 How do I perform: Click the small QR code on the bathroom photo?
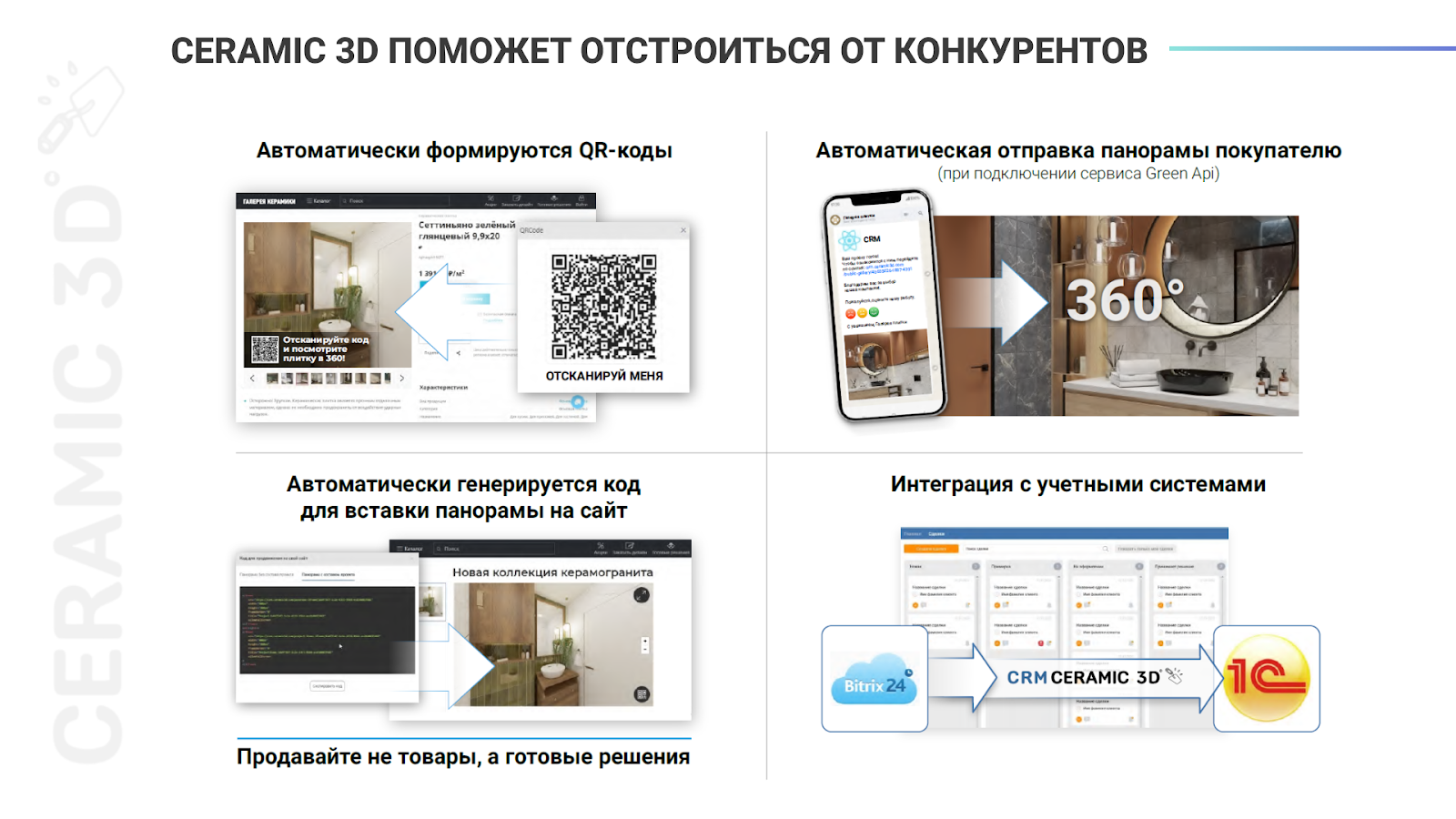pyautogui.click(x=265, y=349)
